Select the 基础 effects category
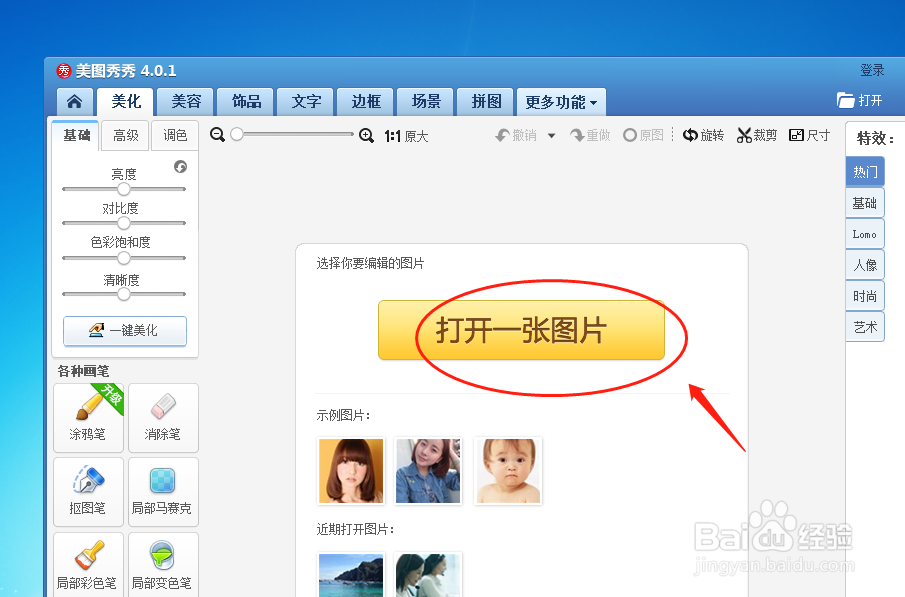Viewport: 905px width, 597px height. 865,203
